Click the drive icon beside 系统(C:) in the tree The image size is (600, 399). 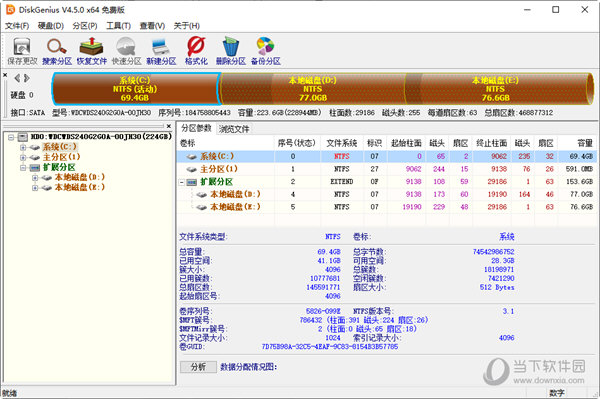35,147
